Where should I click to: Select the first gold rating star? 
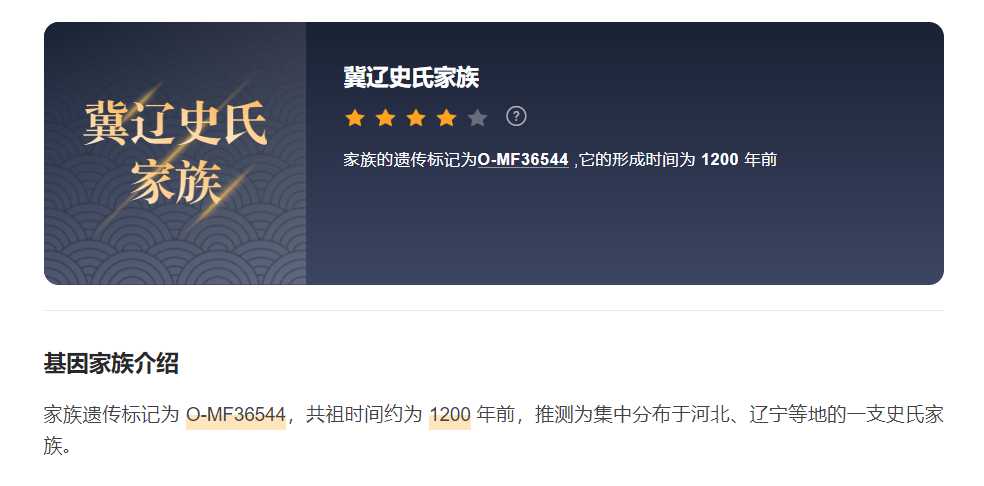tap(355, 117)
